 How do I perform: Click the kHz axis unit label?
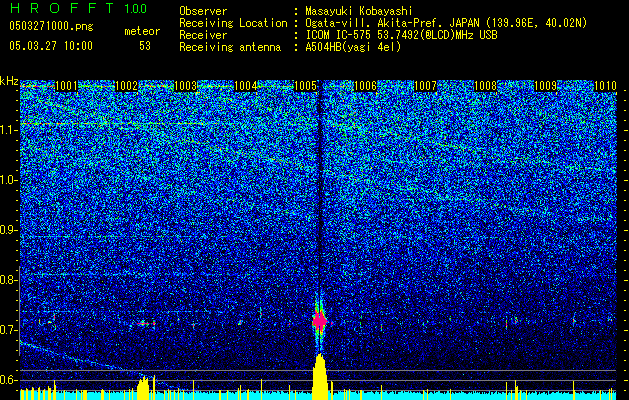coord(9,81)
